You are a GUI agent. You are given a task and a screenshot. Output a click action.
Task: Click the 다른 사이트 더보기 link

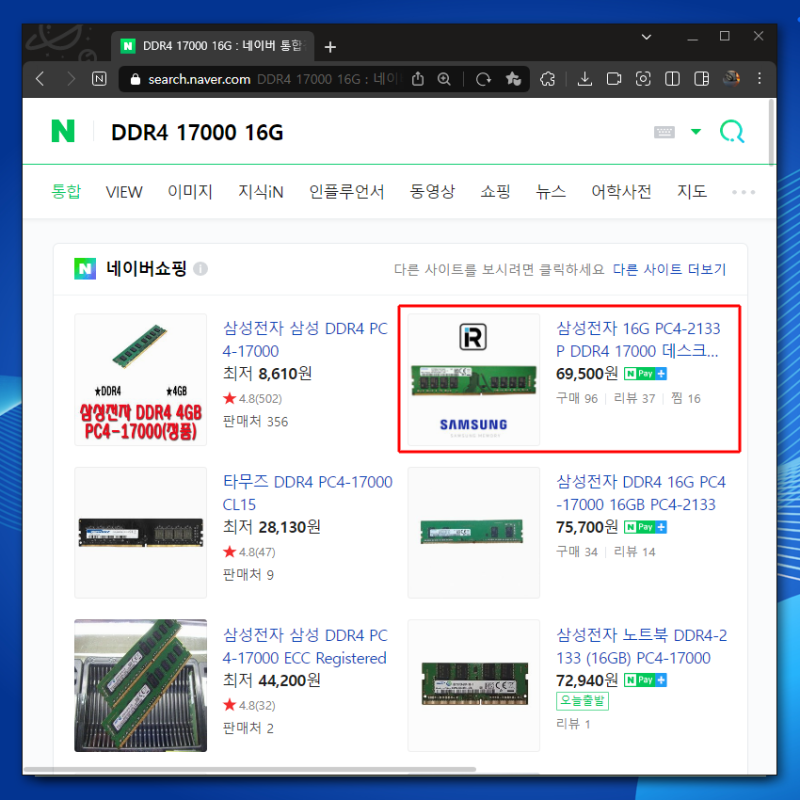(669, 269)
